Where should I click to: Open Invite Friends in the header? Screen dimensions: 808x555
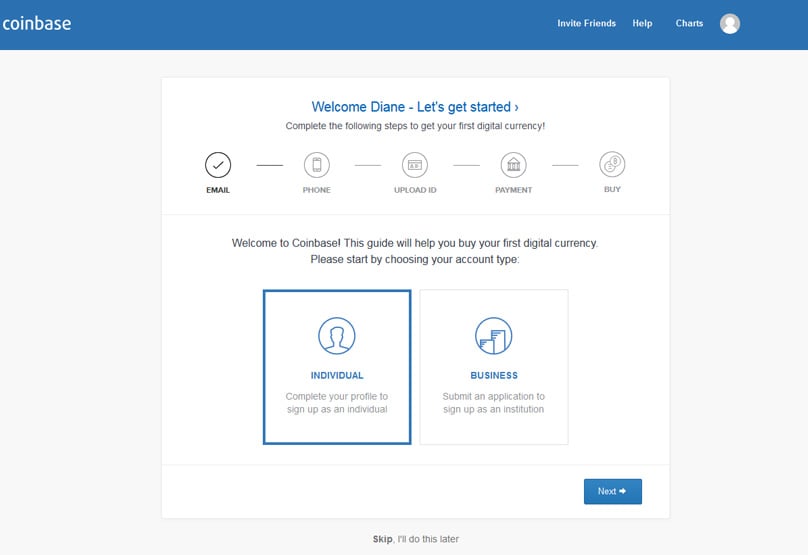tap(586, 23)
